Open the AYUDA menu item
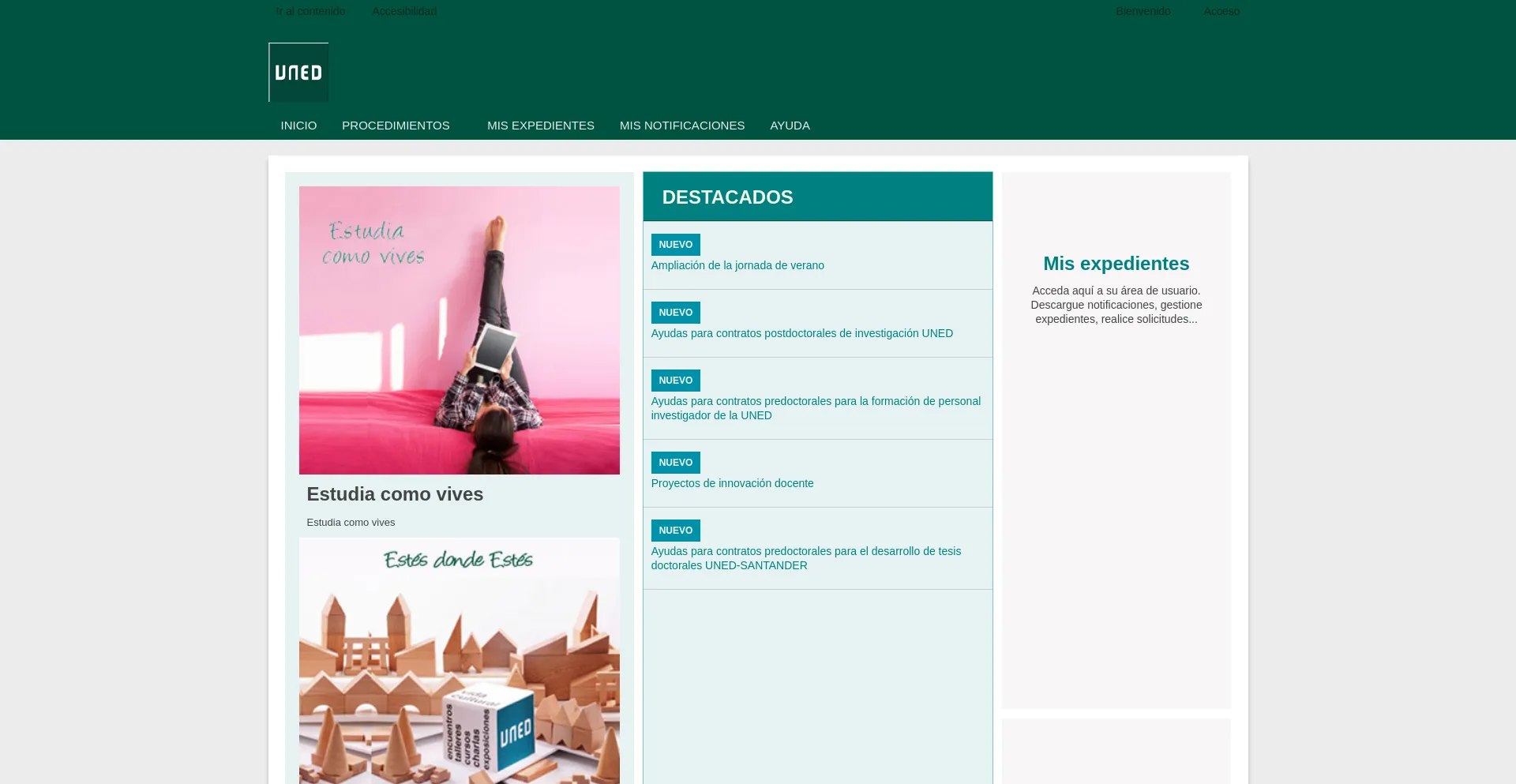1516x784 pixels. pos(790,126)
